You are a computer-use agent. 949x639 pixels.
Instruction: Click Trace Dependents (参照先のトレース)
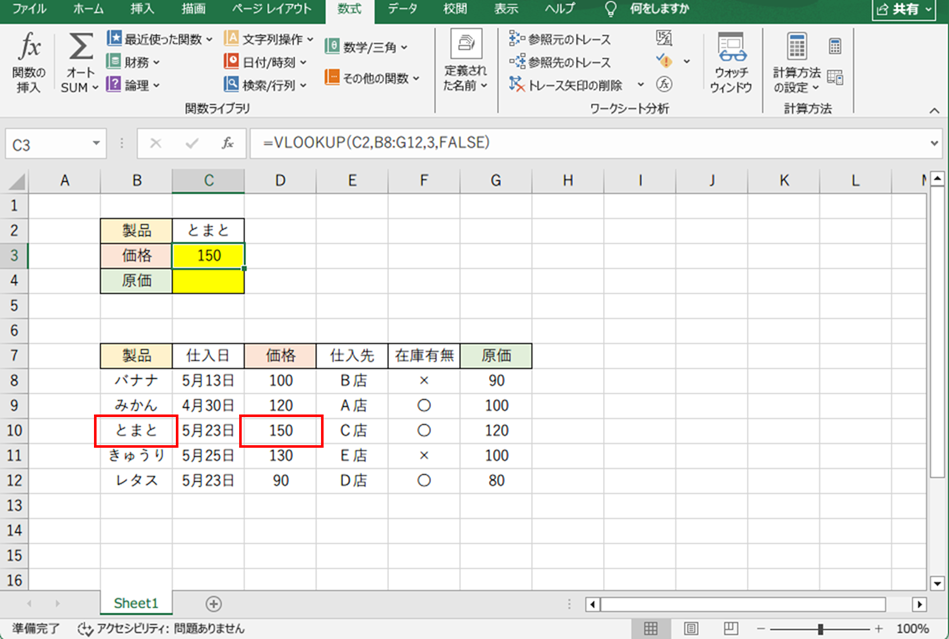pyautogui.click(x=560, y=62)
